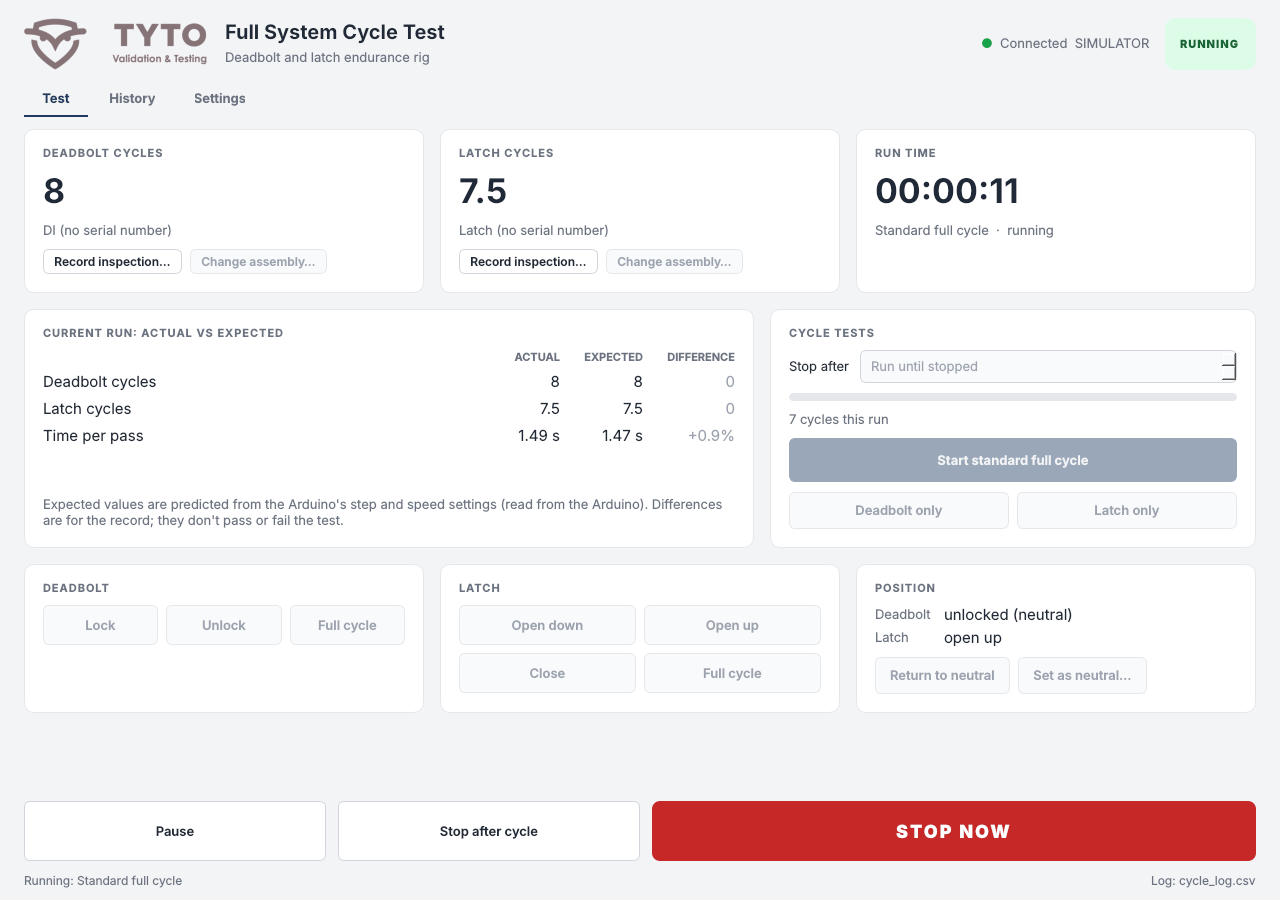Click the RUNNING status badge
The width and height of the screenshot is (1280, 900).
tap(1210, 44)
